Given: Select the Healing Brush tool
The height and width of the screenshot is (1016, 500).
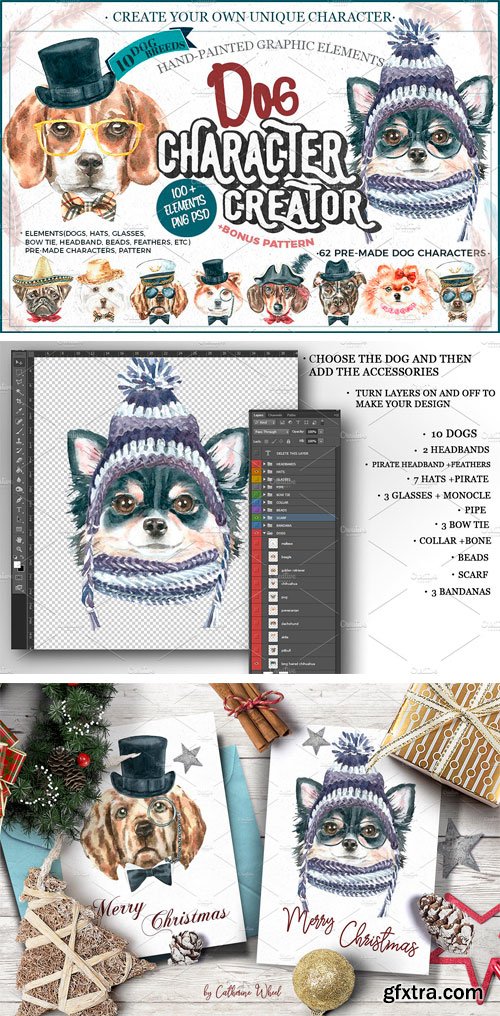Looking at the screenshot, I should click(19, 421).
